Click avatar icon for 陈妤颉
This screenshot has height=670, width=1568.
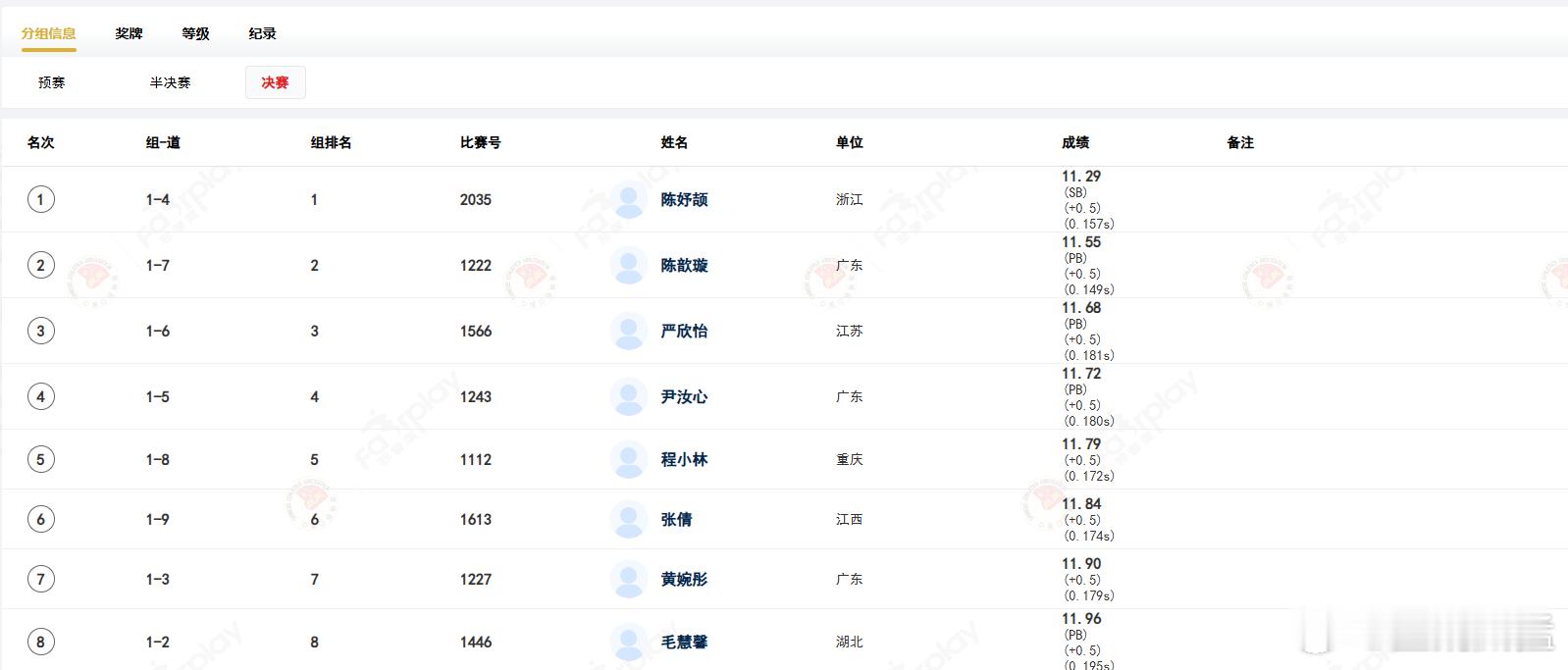pos(628,199)
